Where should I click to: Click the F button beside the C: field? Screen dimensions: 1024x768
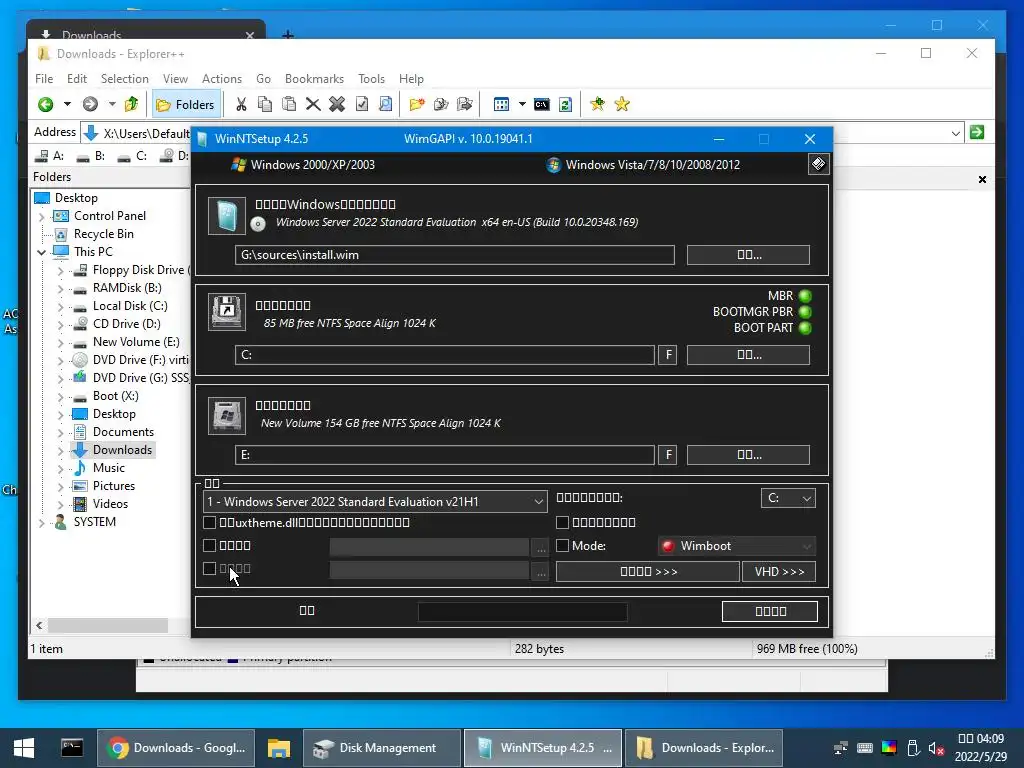[x=667, y=355]
